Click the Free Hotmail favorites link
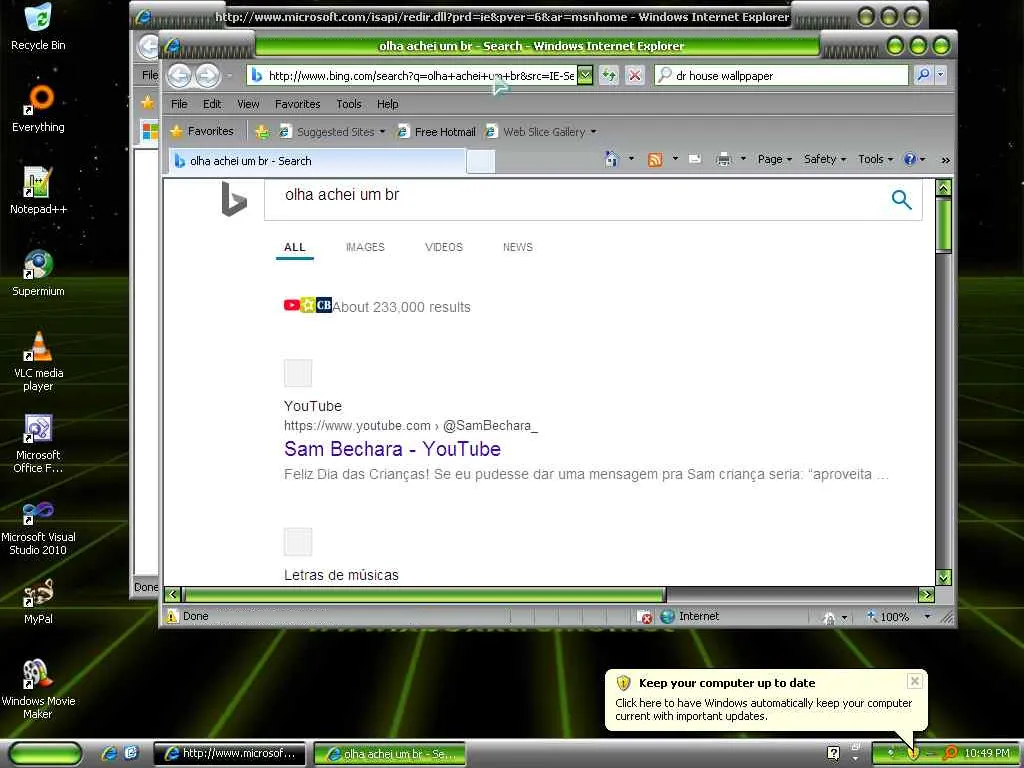This screenshot has width=1024, height=768. pos(436,132)
